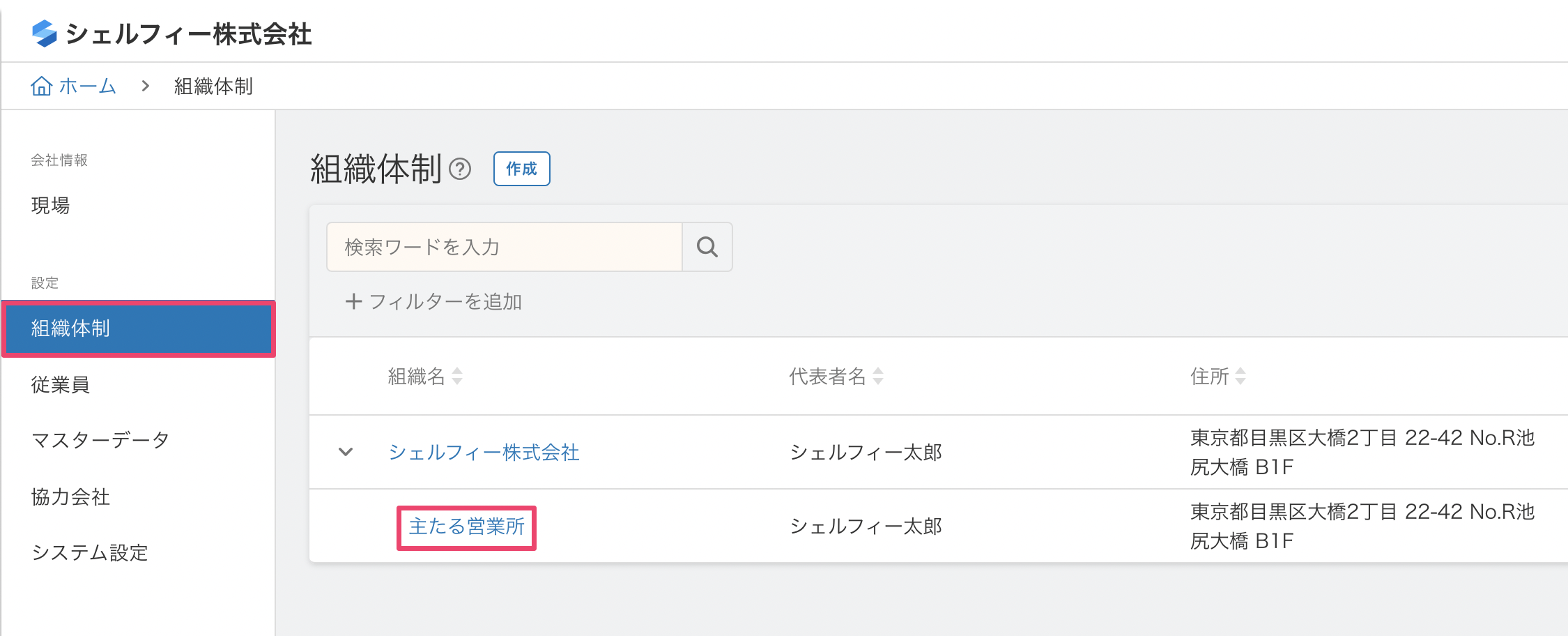Viewport: 1568px width, 636px height.
Task: Click the Shelfy company logo icon
Action: [43, 32]
